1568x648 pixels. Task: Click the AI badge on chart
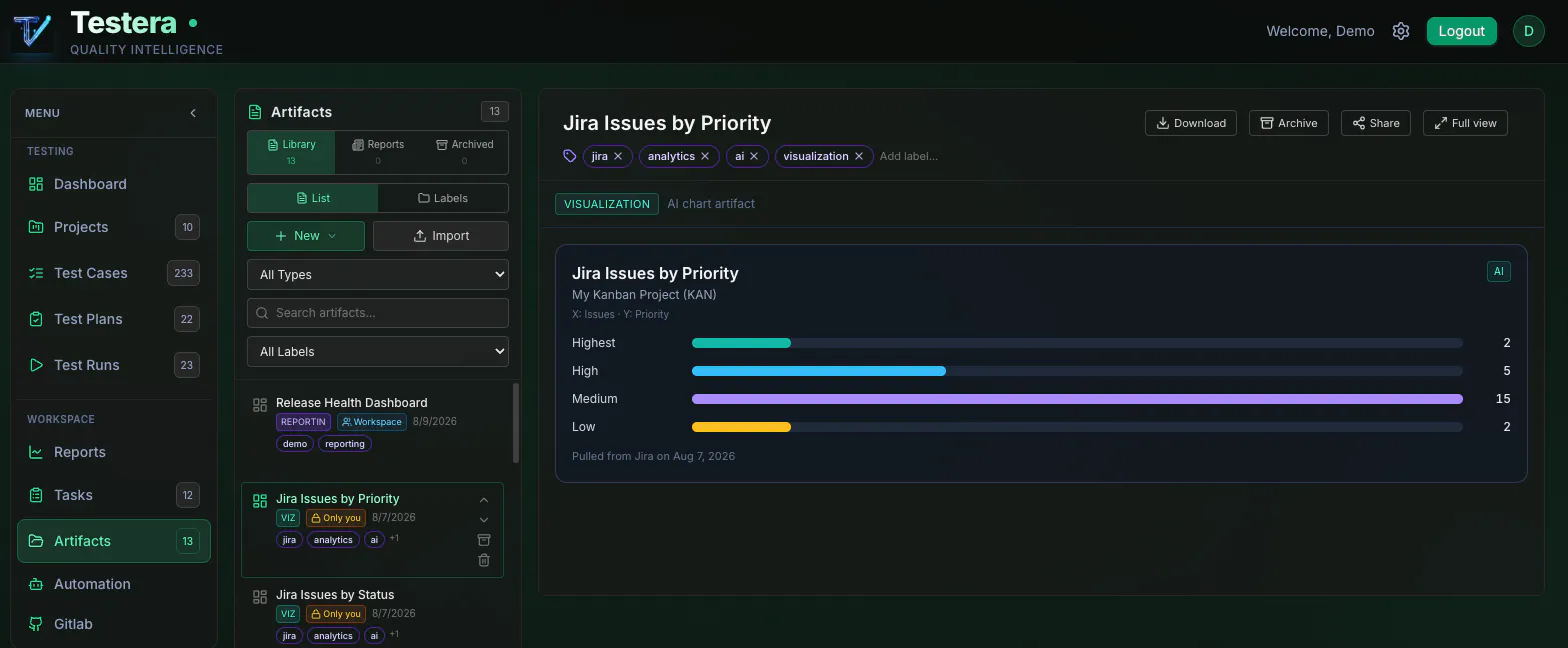click(1499, 271)
